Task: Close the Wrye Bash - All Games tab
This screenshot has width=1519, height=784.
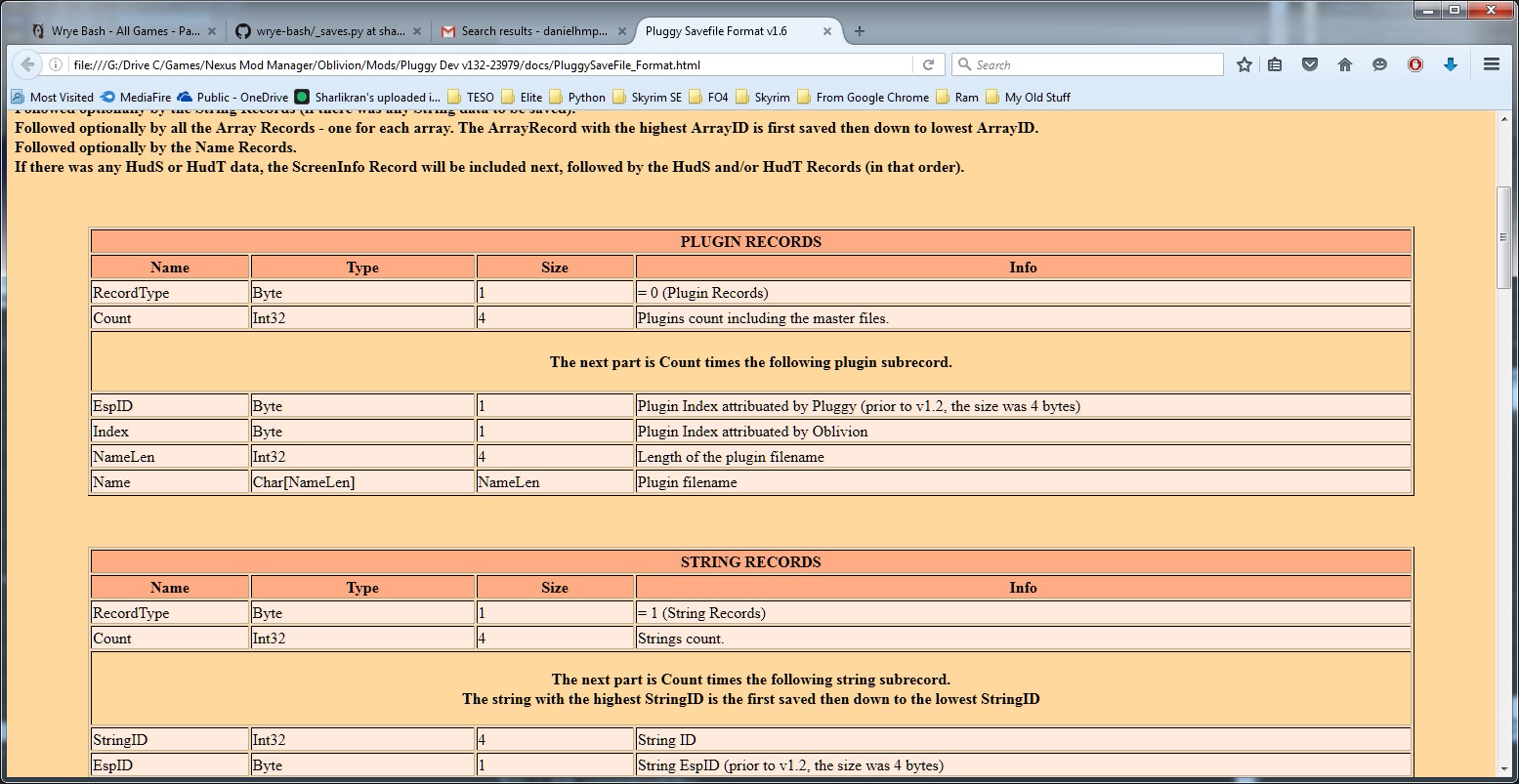Action: [x=212, y=31]
